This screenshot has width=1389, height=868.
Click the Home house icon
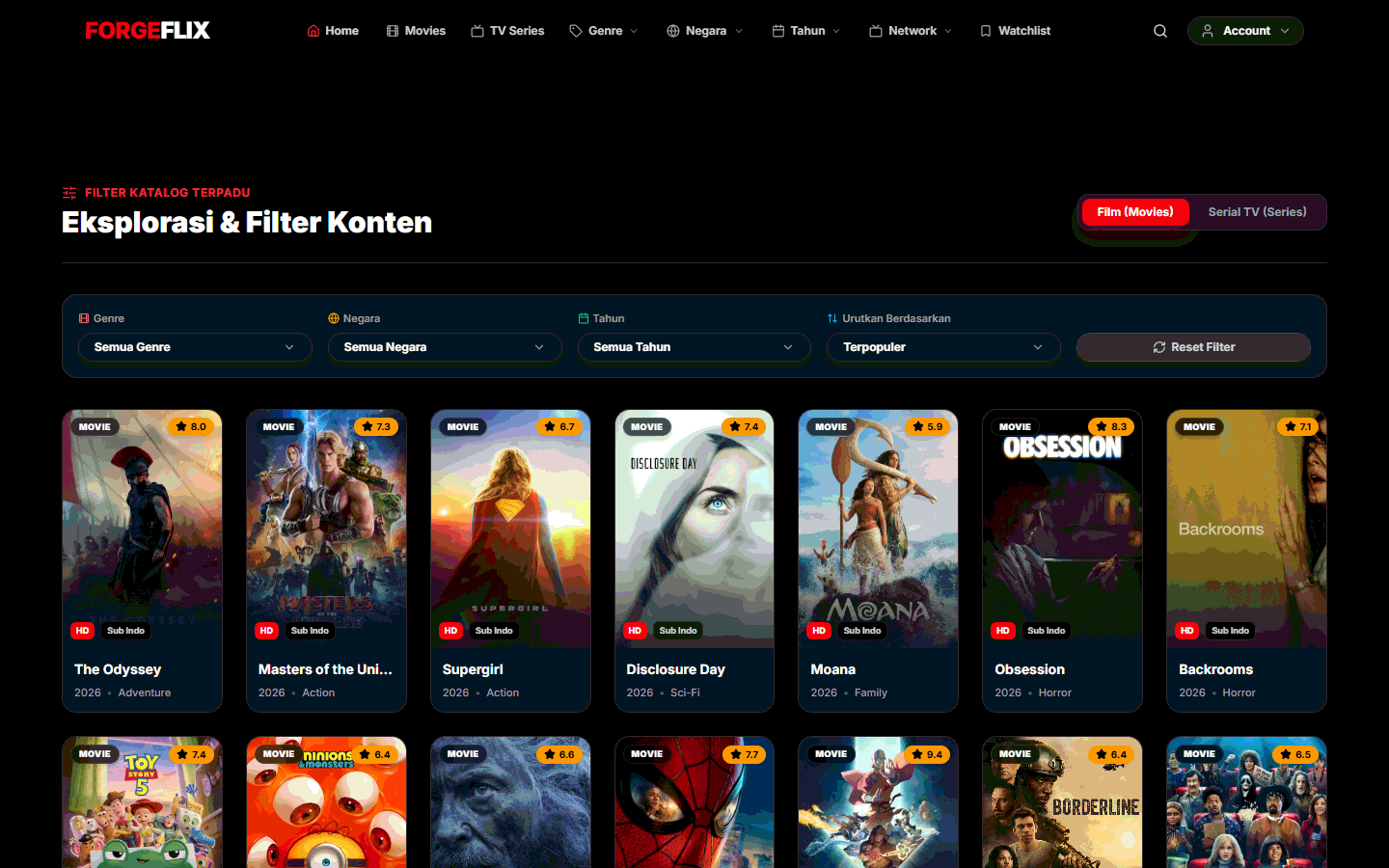313,31
